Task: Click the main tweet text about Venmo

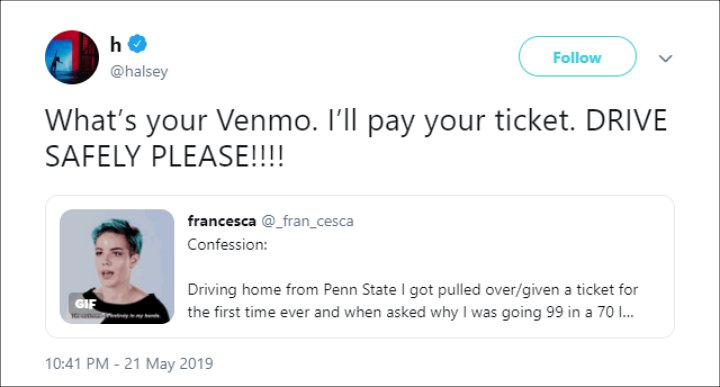Action: point(356,139)
